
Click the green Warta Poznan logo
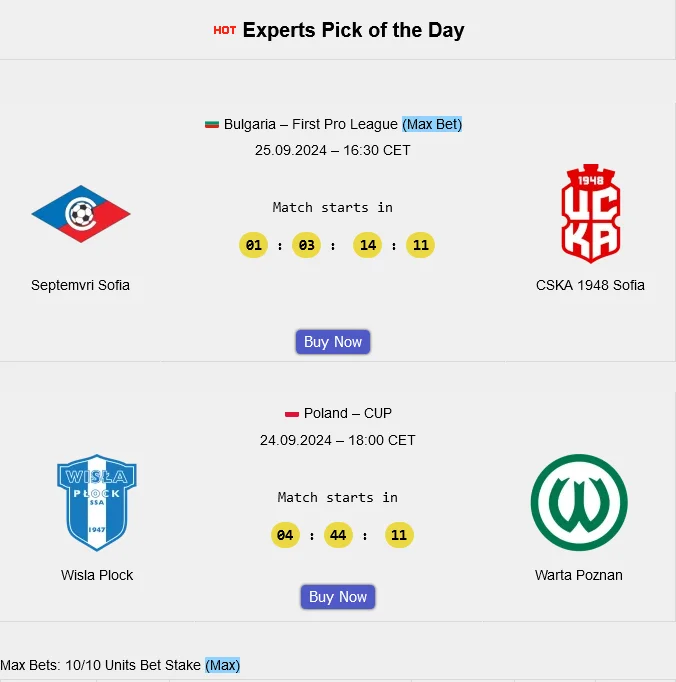pyautogui.click(x=579, y=502)
